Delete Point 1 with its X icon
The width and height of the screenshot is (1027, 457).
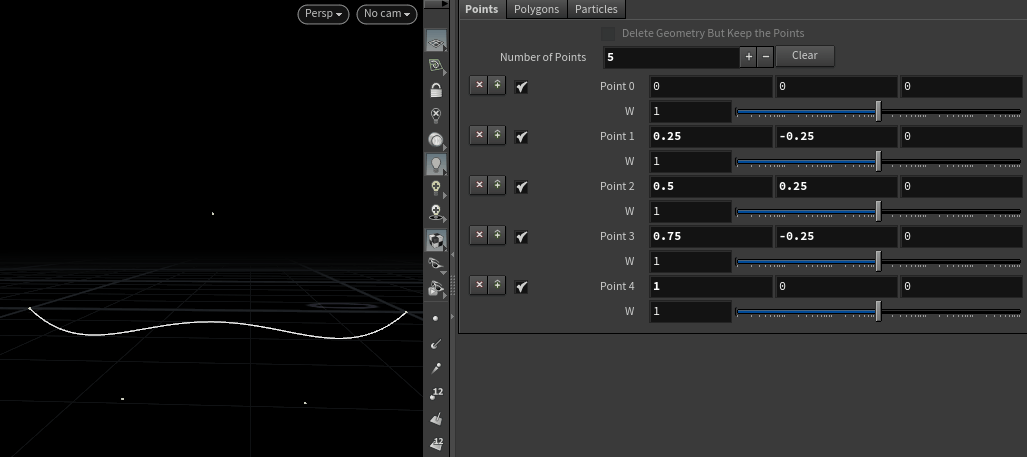pos(479,135)
